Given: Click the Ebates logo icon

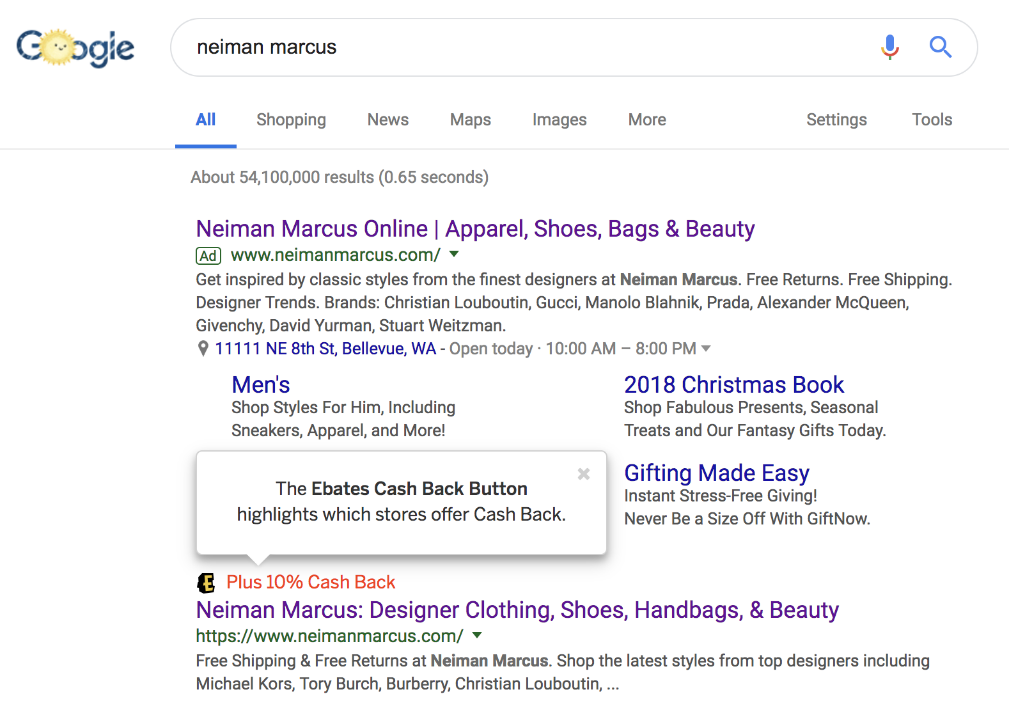Looking at the screenshot, I should click(x=207, y=583).
